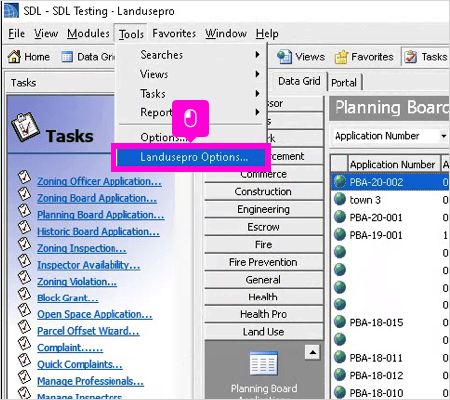This screenshot has width=450, height=400.
Task: Open the Data Grid toolbar icon
Action: pos(67,57)
